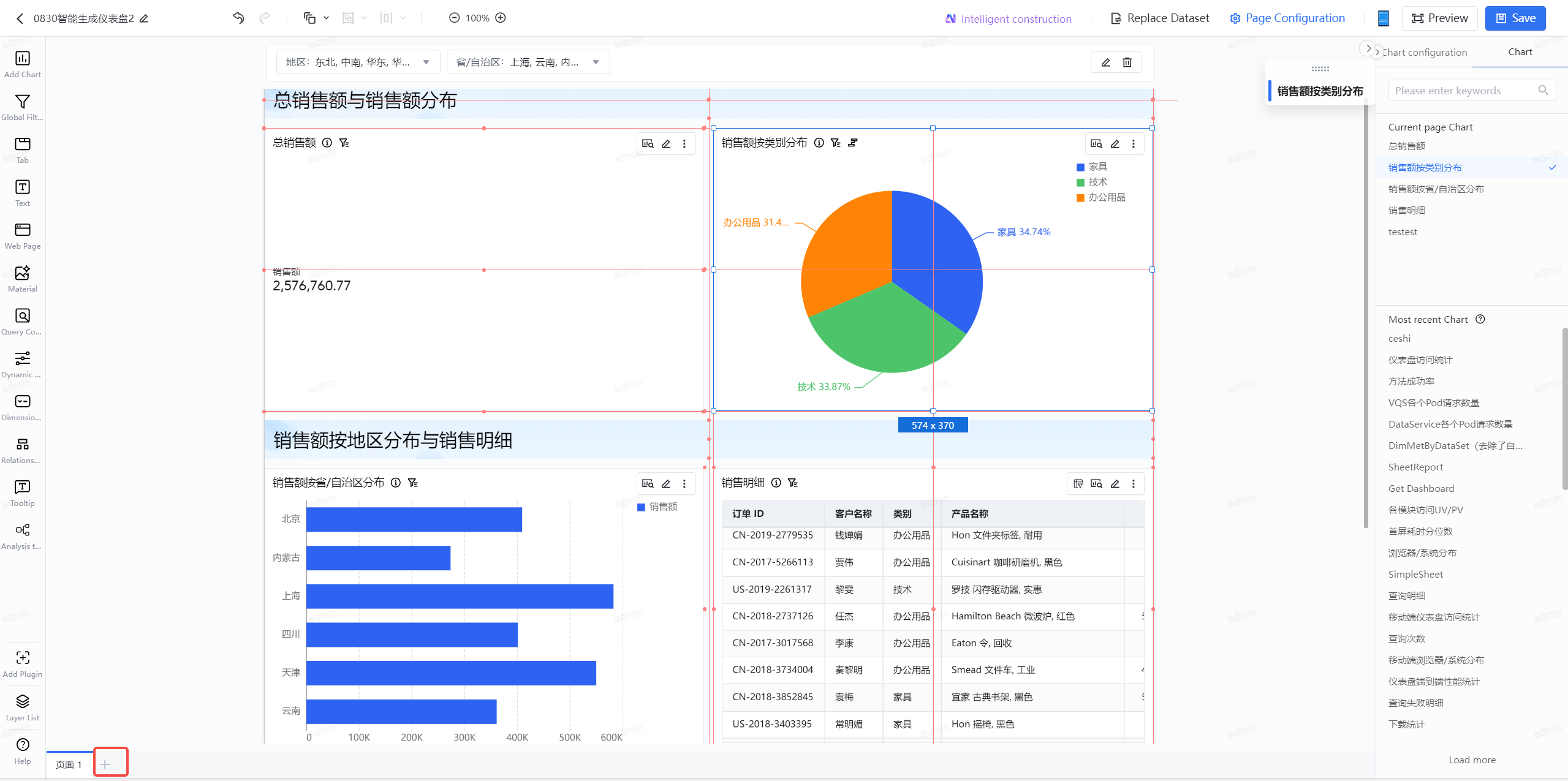Click the 订单 ID column header
The width and height of the screenshot is (1568, 781).
(773, 513)
